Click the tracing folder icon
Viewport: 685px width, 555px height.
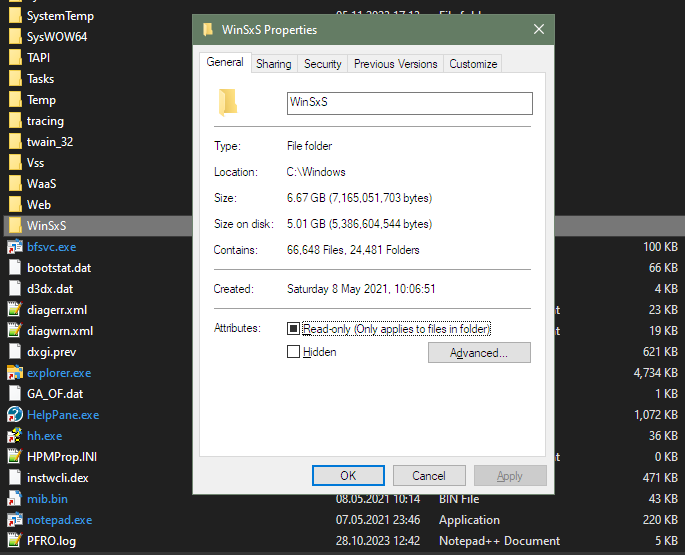[x=15, y=121]
